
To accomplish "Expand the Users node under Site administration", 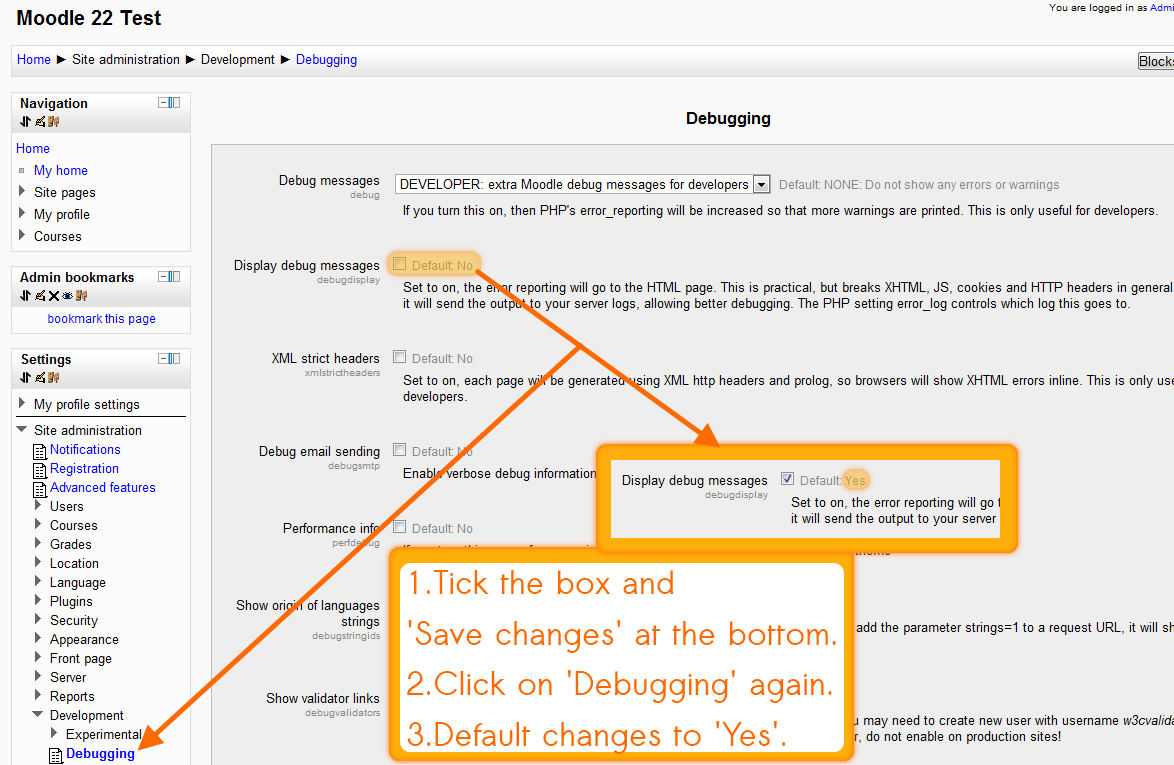I will tap(38, 505).
